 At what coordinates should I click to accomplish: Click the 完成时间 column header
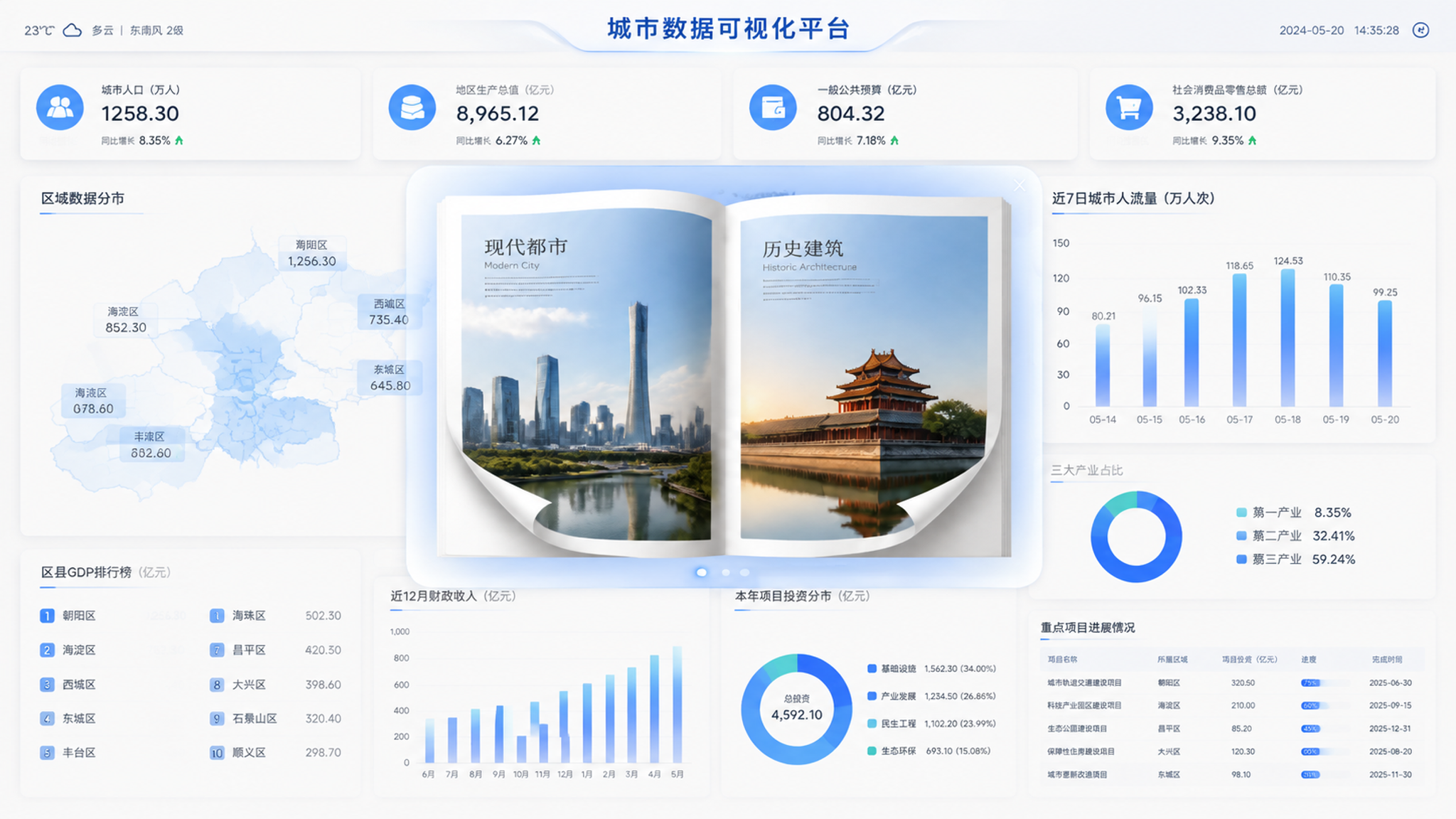point(1387,660)
